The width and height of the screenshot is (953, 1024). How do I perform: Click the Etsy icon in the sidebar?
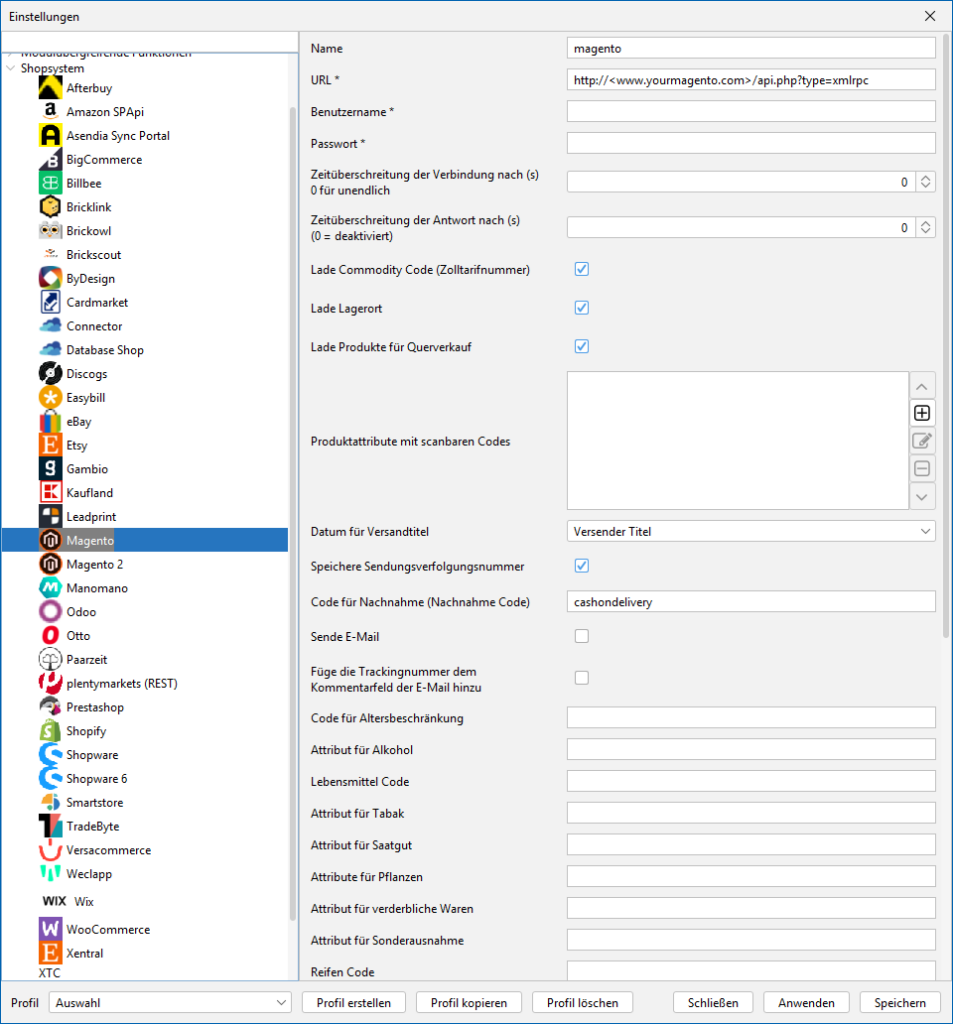coord(51,445)
